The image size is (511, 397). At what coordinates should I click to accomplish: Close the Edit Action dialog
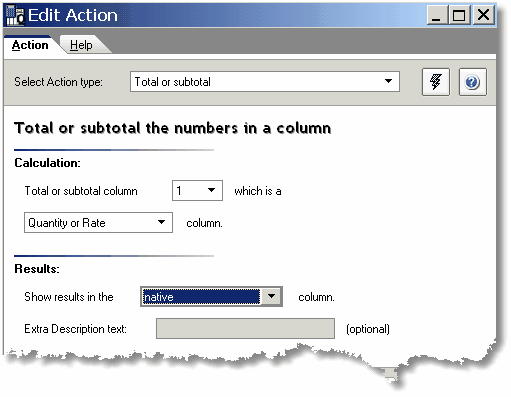(x=483, y=15)
